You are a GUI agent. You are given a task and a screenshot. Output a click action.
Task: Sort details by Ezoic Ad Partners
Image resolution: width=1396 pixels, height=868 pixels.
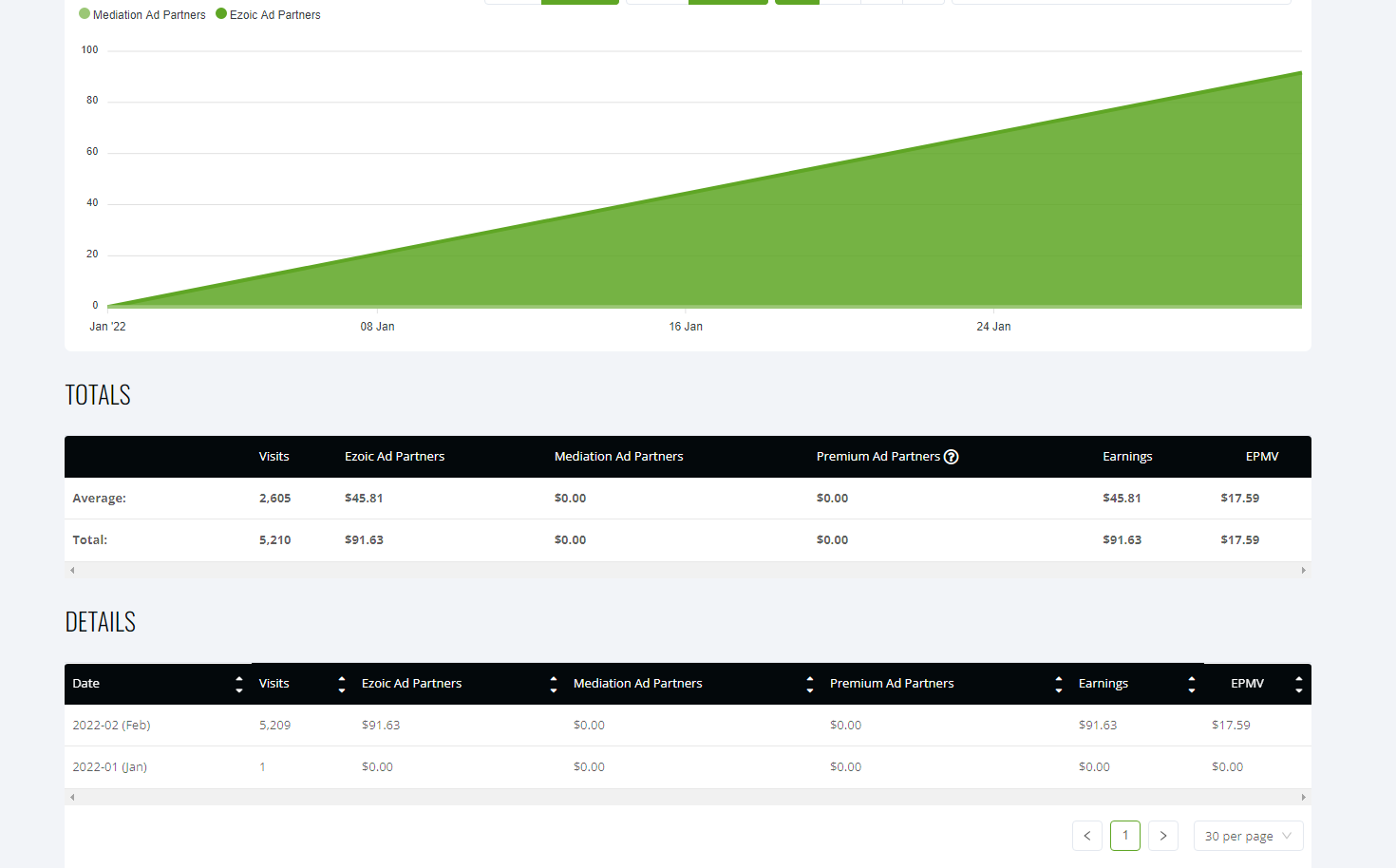(x=554, y=684)
